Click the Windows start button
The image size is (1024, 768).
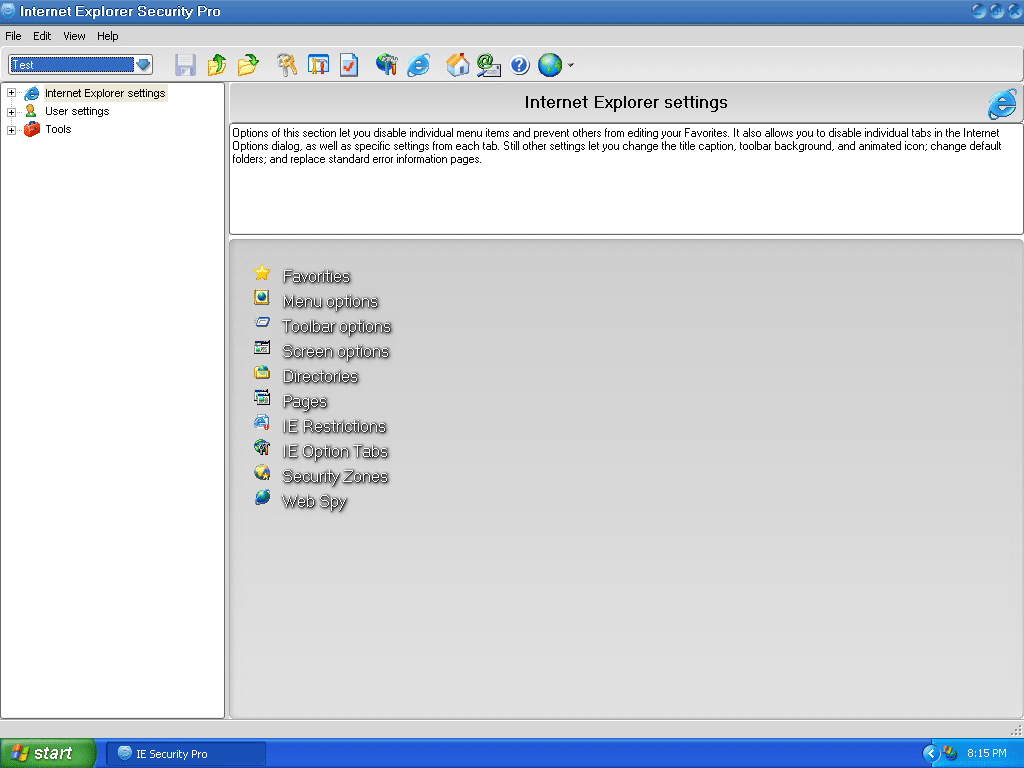coord(47,753)
